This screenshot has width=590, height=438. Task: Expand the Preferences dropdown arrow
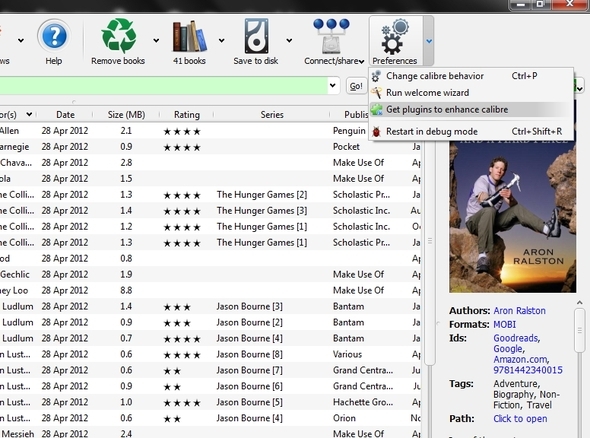click(429, 41)
